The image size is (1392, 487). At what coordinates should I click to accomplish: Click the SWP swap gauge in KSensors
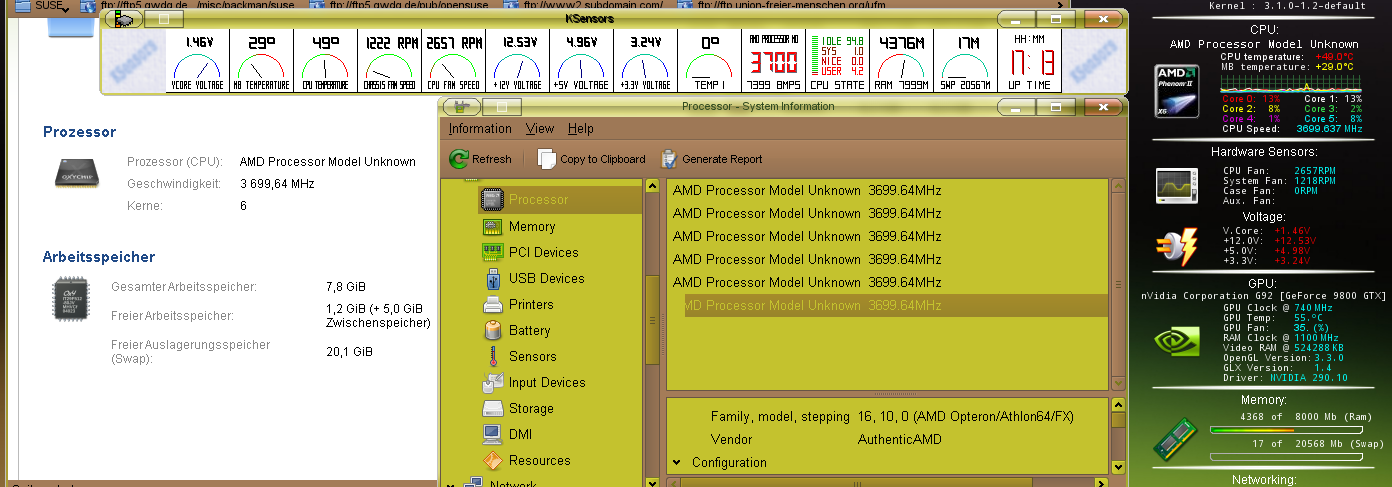(x=966, y=62)
